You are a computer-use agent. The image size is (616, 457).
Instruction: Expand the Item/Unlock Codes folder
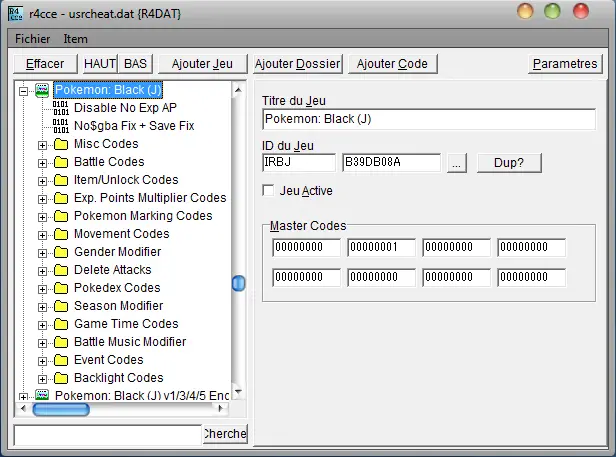click(x=42, y=182)
